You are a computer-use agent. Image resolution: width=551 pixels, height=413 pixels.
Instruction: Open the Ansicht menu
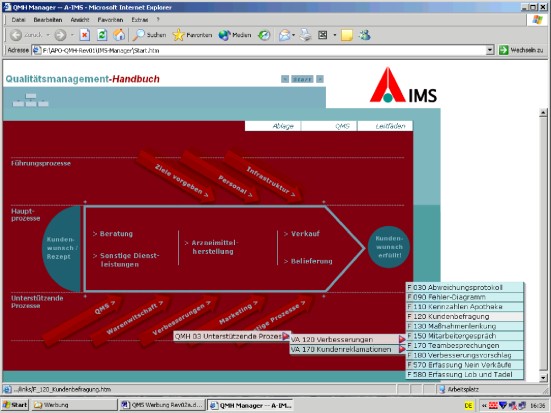tap(80, 20)
